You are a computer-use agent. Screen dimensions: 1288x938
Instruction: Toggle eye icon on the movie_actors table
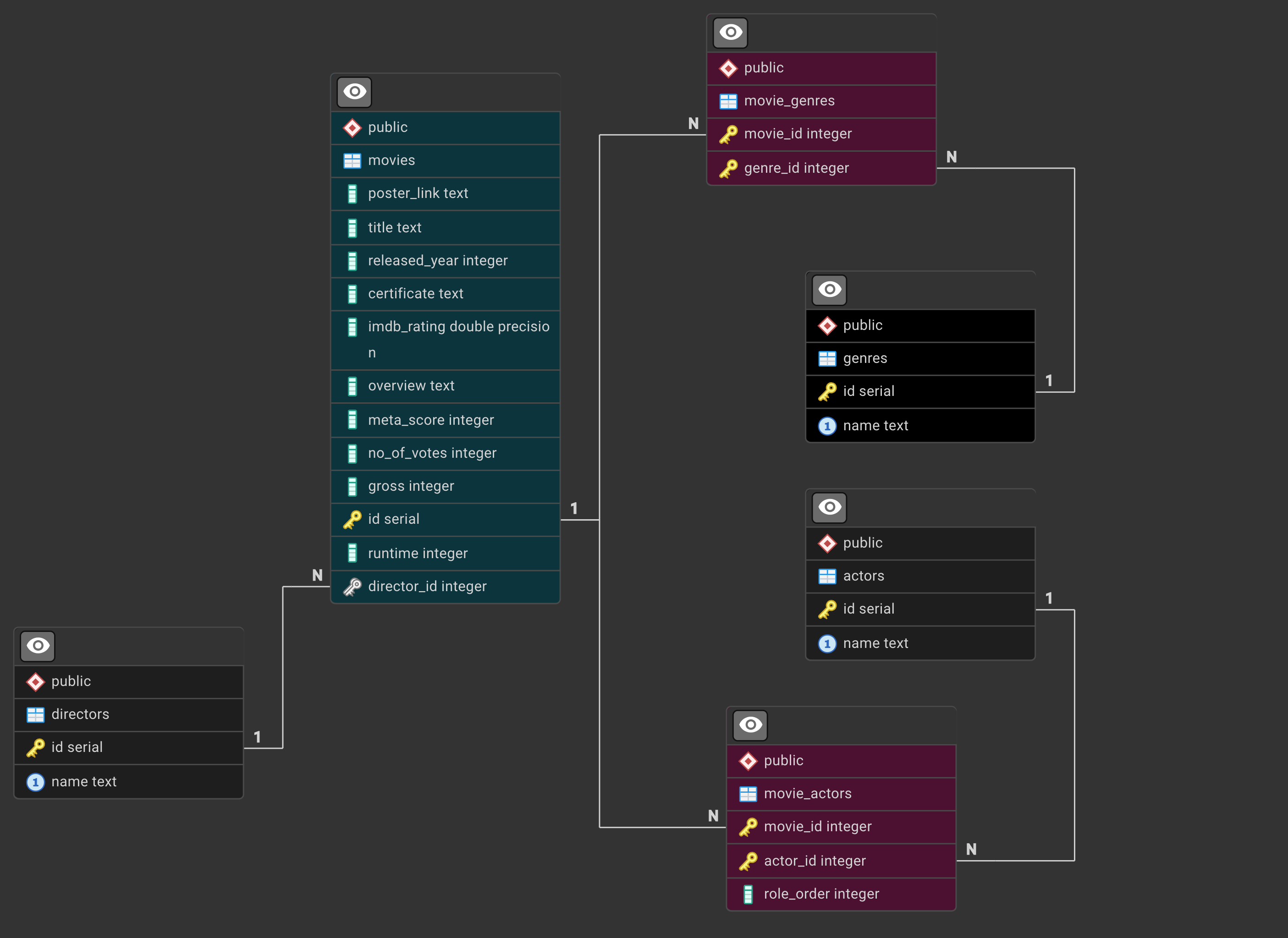750,725
